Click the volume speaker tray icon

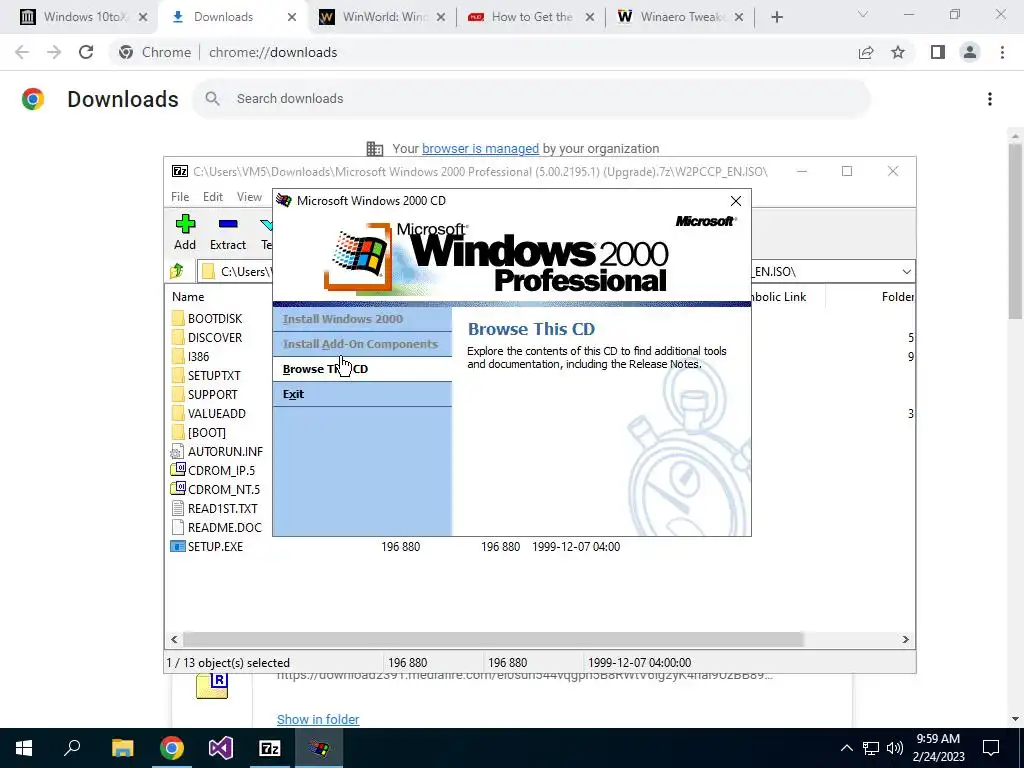click(895, 748)
